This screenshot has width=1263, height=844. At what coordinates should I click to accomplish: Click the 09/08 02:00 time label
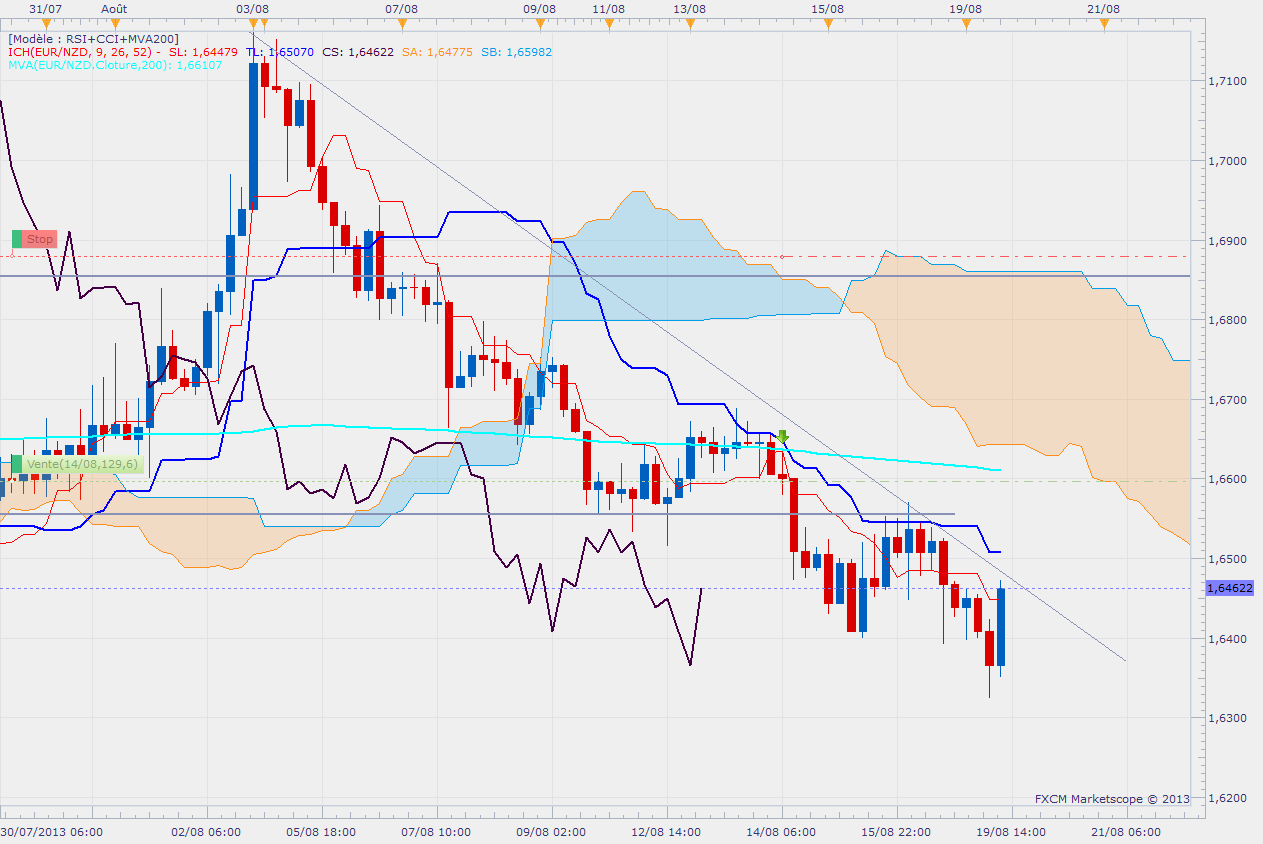point(551,832)
